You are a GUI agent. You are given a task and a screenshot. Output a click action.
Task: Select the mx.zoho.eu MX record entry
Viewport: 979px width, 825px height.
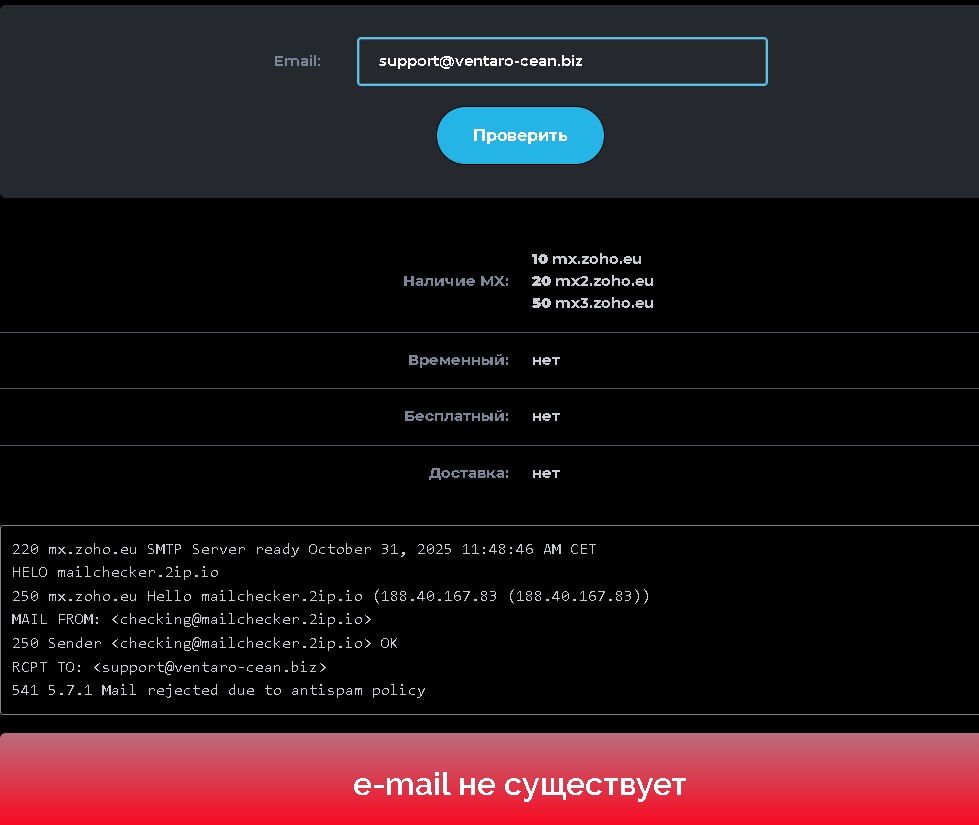[587, 258]
